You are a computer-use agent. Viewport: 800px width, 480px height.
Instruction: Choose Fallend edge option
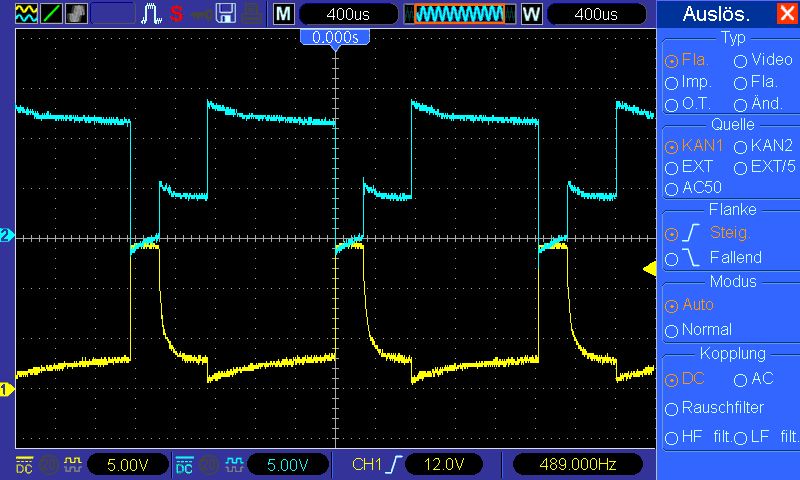pos(672,258)
